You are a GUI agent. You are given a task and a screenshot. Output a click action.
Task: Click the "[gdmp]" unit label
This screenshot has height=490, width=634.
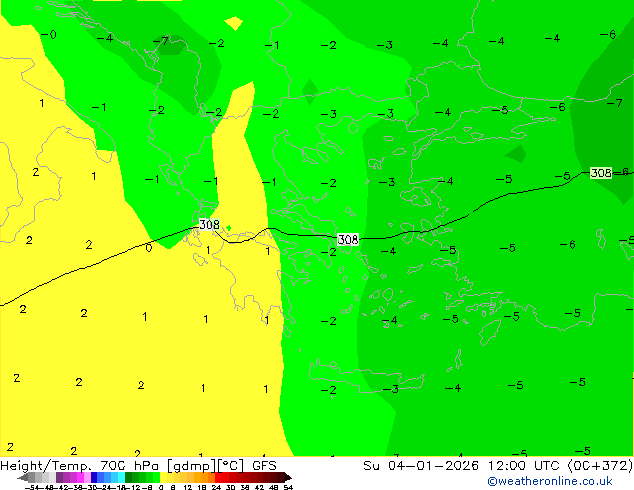point(192,466)
